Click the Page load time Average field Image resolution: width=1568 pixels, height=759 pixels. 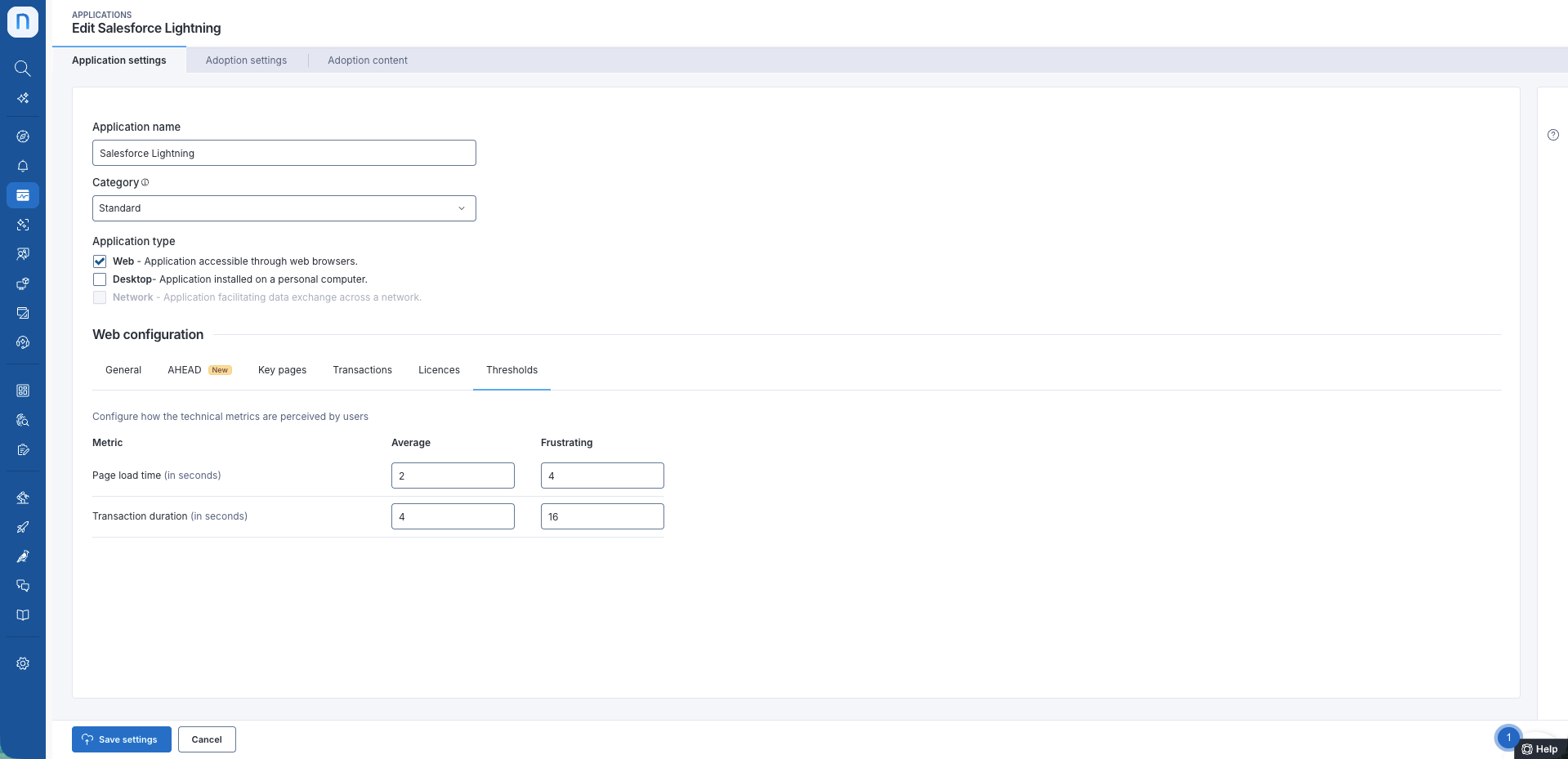453,475
